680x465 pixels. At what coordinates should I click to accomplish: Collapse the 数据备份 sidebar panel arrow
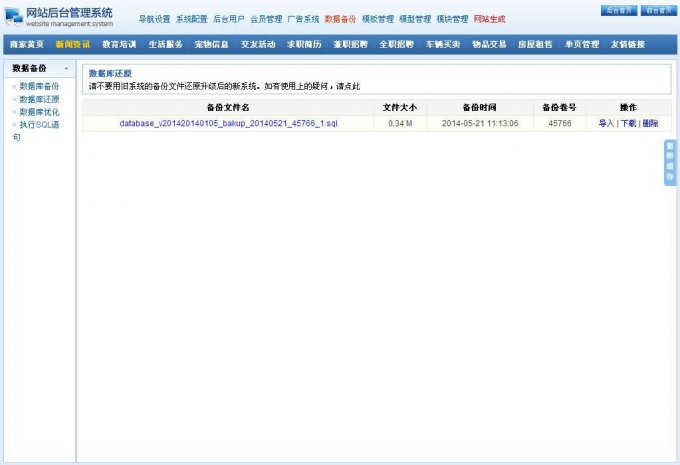click(66, 69)
